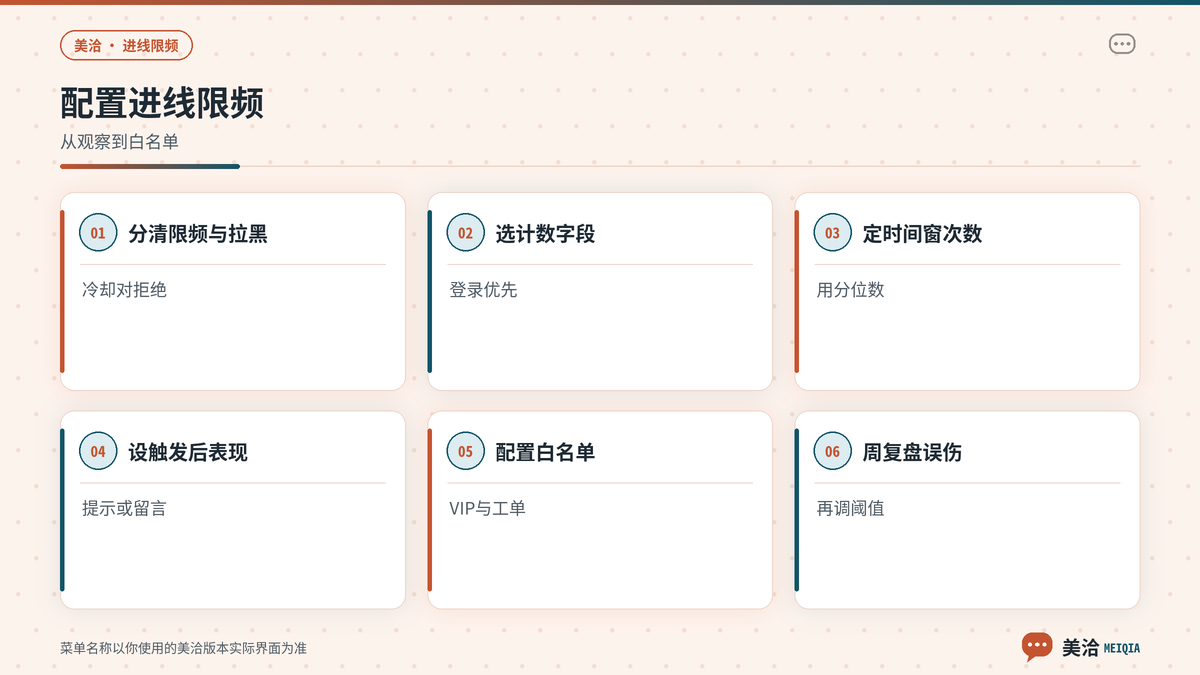Click the 02 number badge
The image size is (1200, 675).
[x=465, y=233]
